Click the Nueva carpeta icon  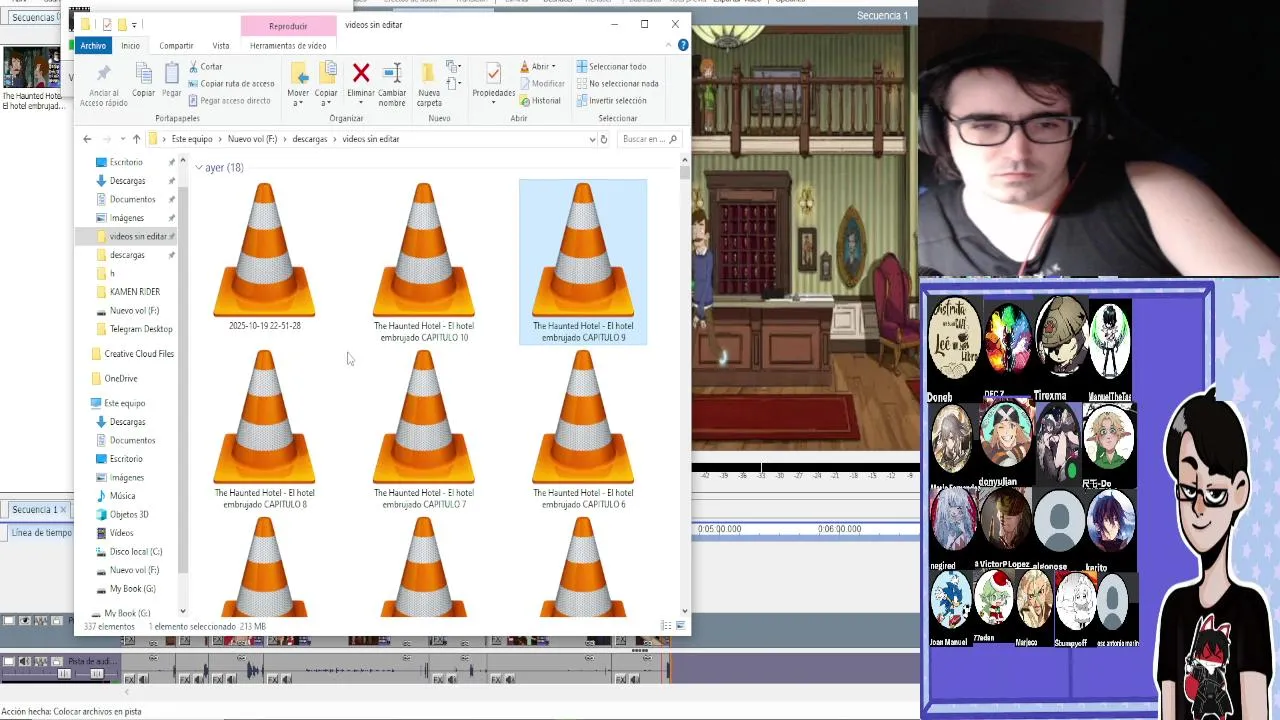pos(428,73)
